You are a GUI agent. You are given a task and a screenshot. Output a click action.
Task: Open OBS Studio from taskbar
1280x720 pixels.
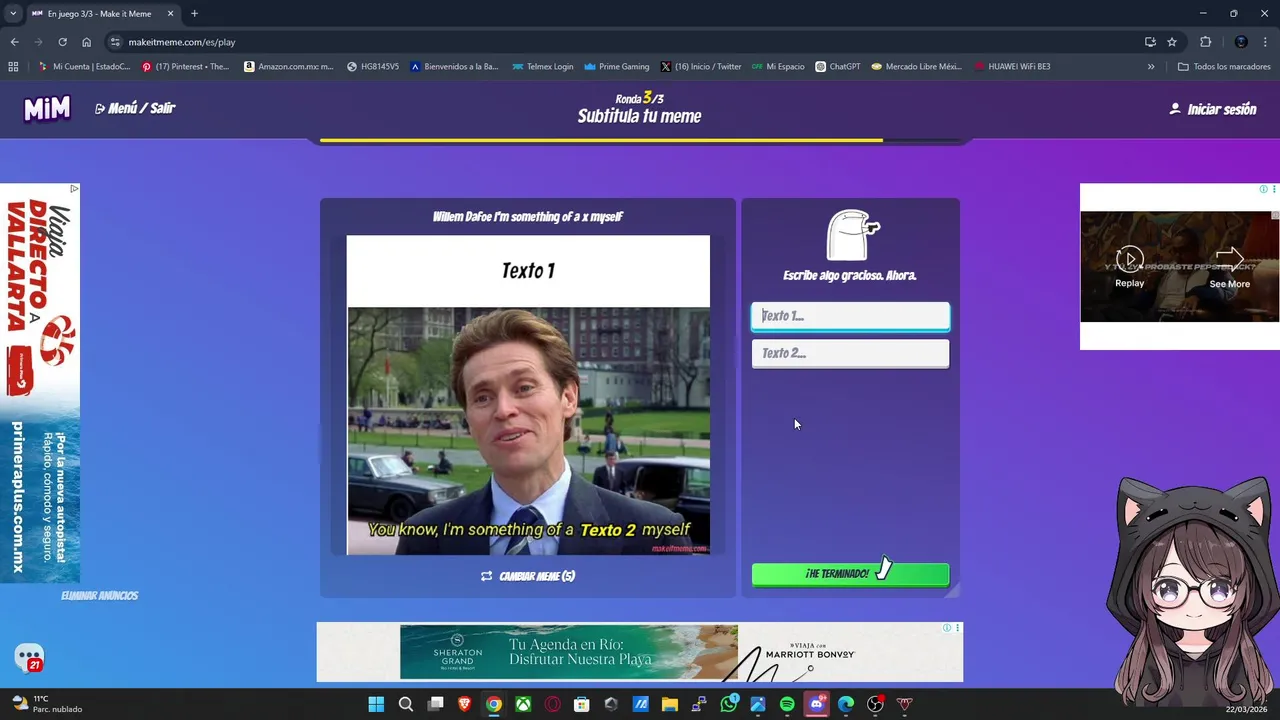(x=875, y=704)
